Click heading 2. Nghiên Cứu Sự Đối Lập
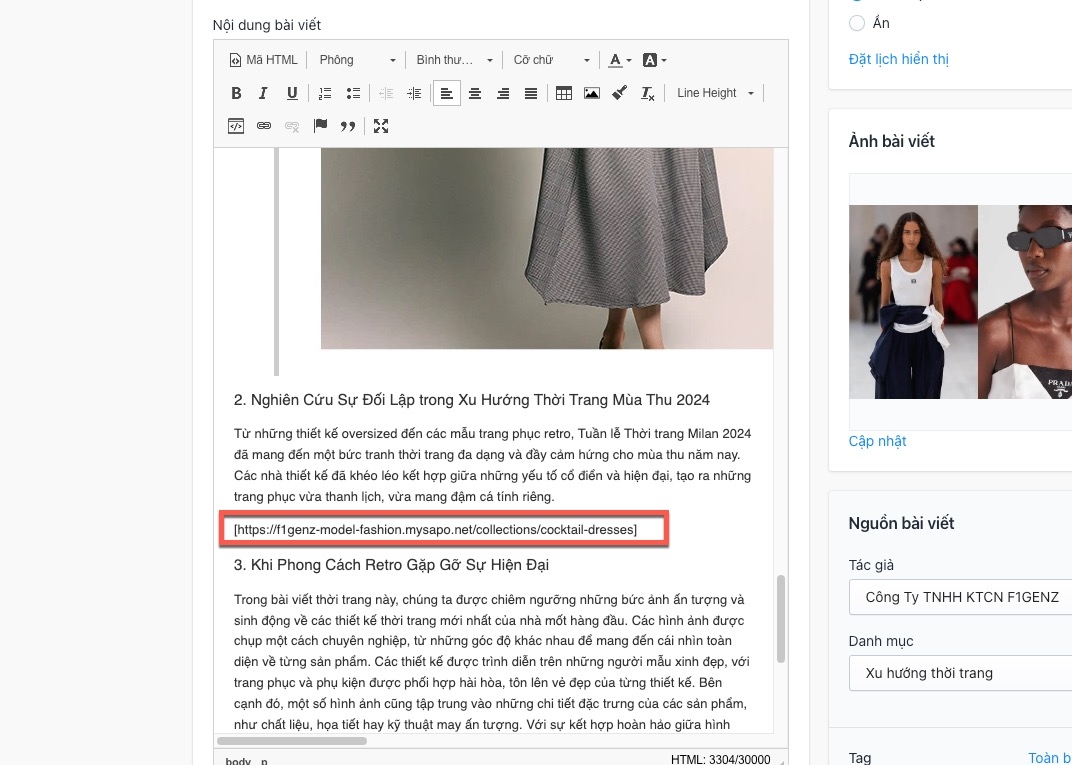 pos(472,400)
